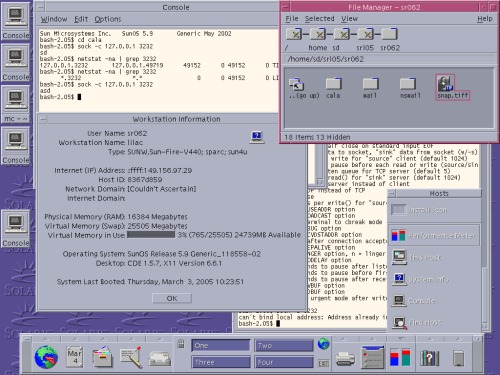500x375 pixels.
Task: Click the workstation icon in Workstation Information
Action: [x=257, y=137]
